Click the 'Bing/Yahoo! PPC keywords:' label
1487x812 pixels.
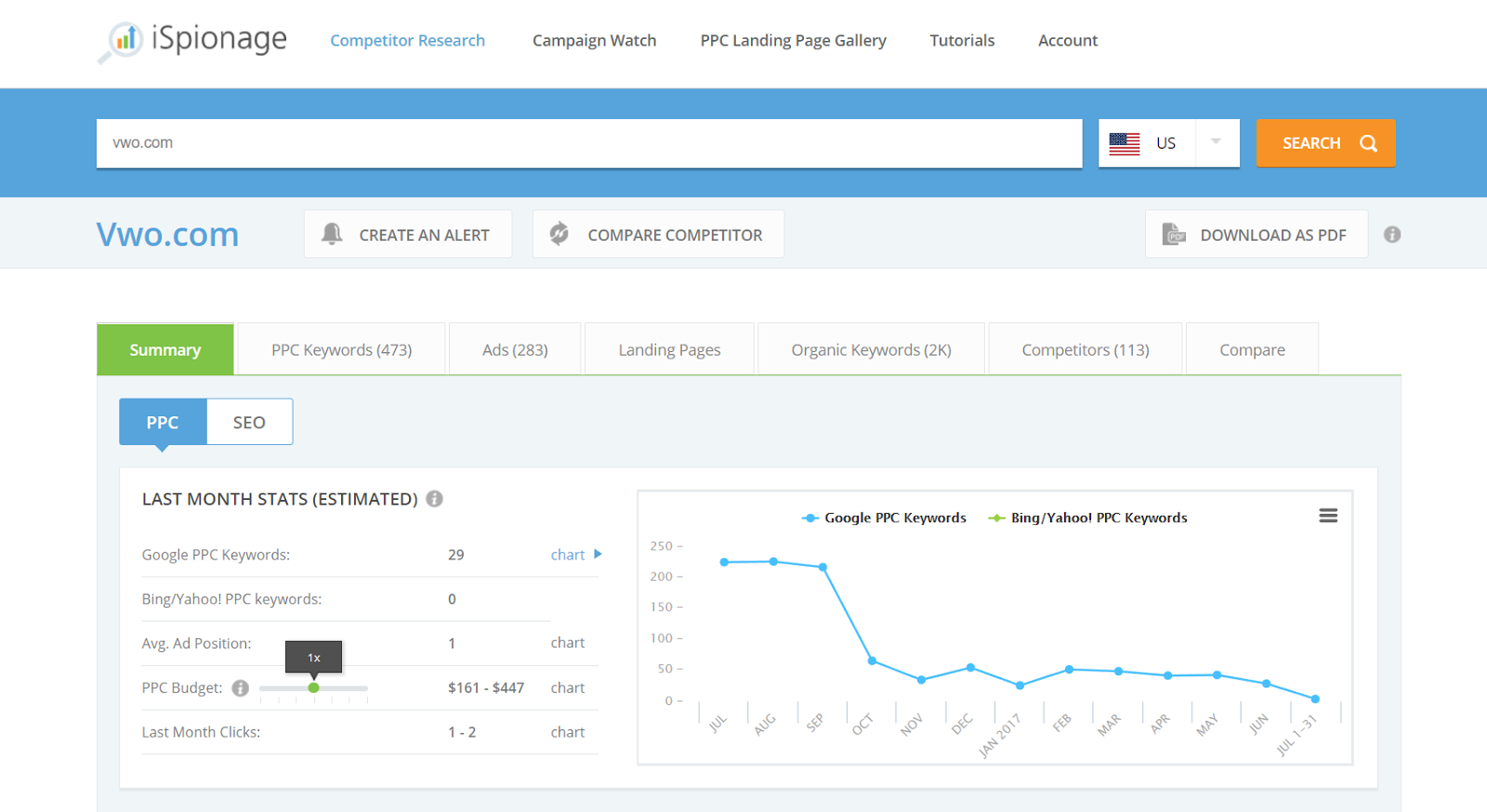(231, 599)
